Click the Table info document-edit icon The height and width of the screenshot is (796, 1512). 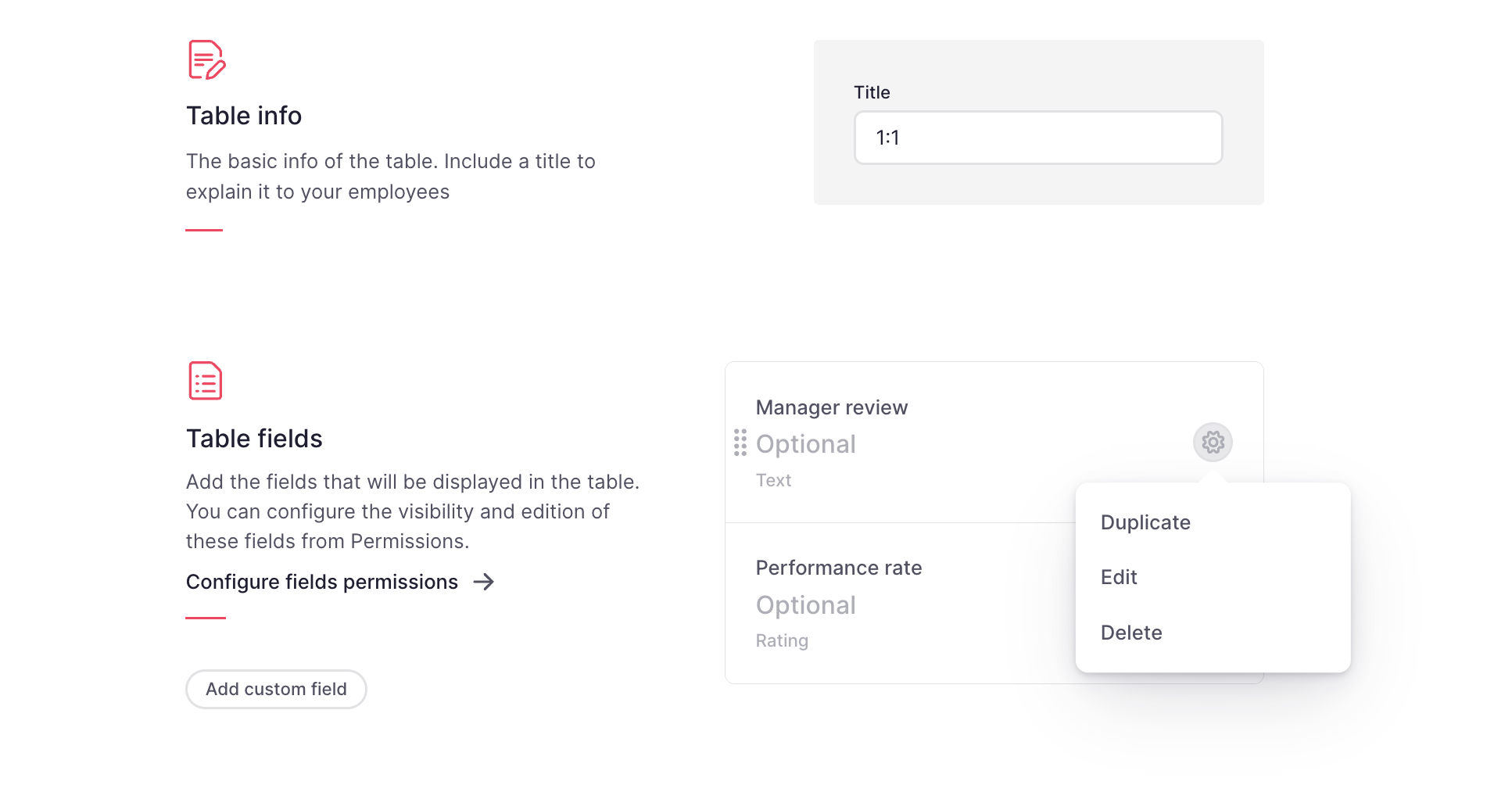tap(206, 60)
